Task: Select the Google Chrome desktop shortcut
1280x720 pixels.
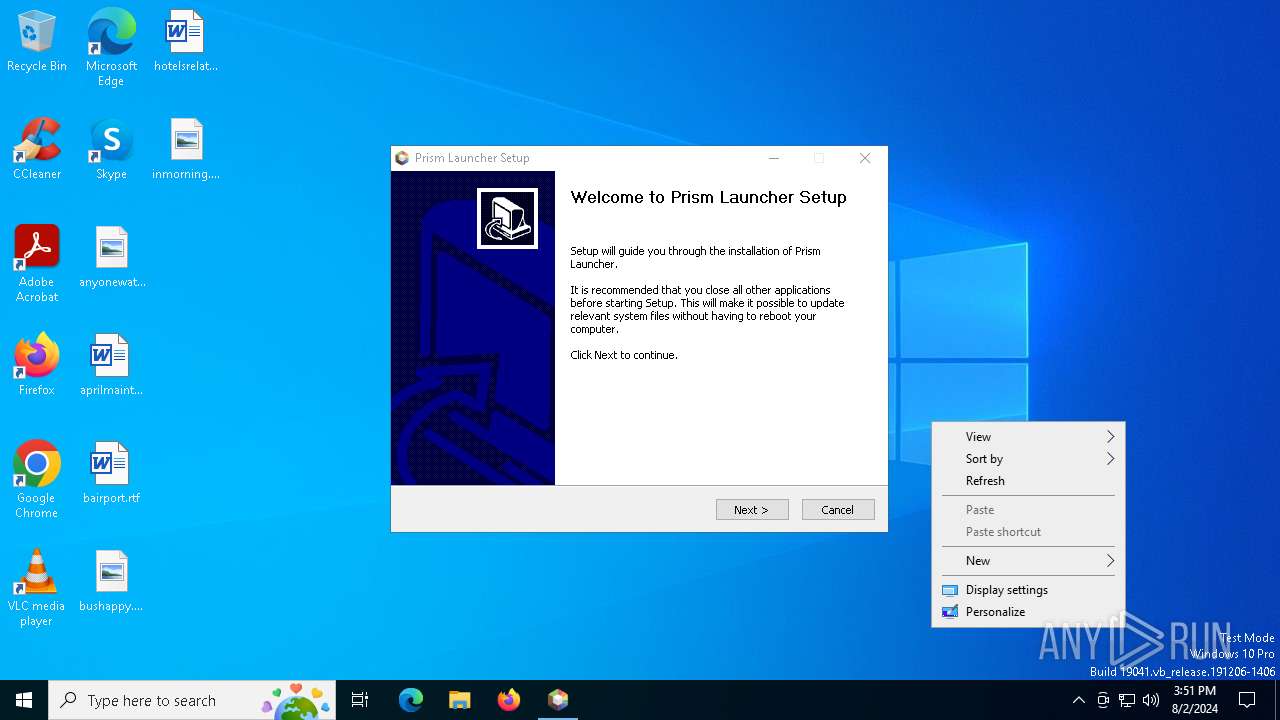Action: tap(37, 480)
